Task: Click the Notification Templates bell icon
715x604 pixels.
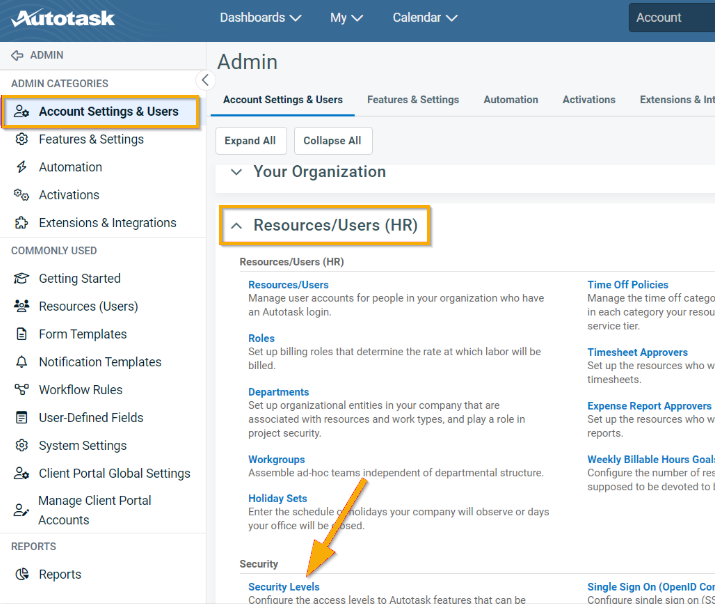Action: 21,362
